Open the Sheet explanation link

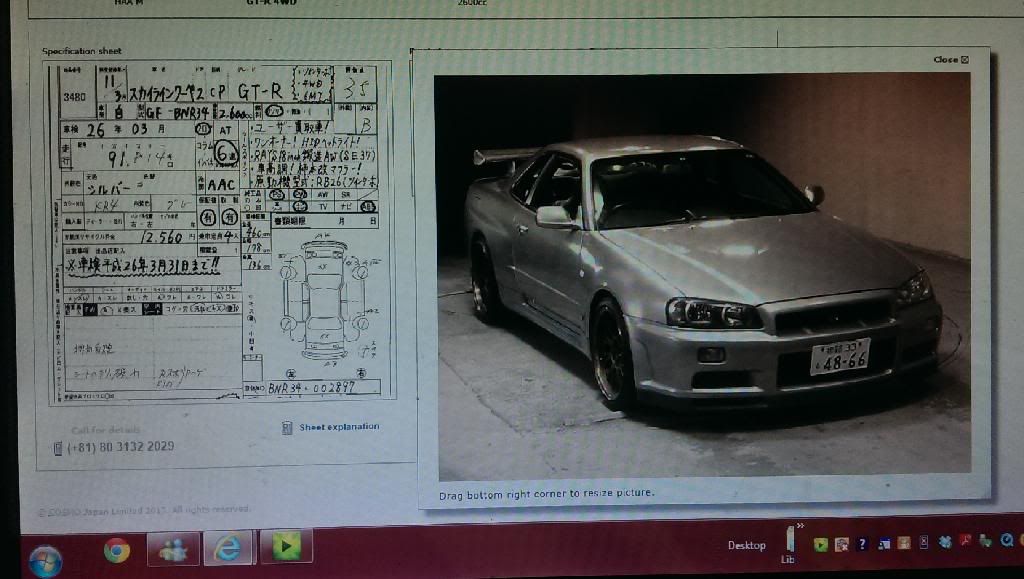pos(339,426)
